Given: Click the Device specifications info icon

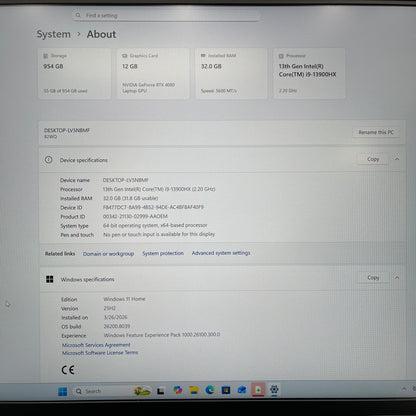Looking at the screenshot, I should (x=49, y=160).
